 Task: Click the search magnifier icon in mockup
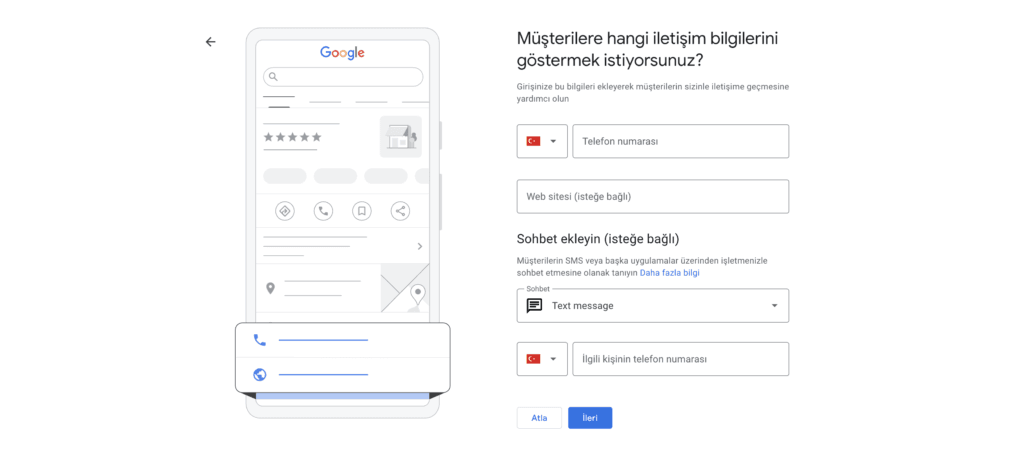pos(273,77)
